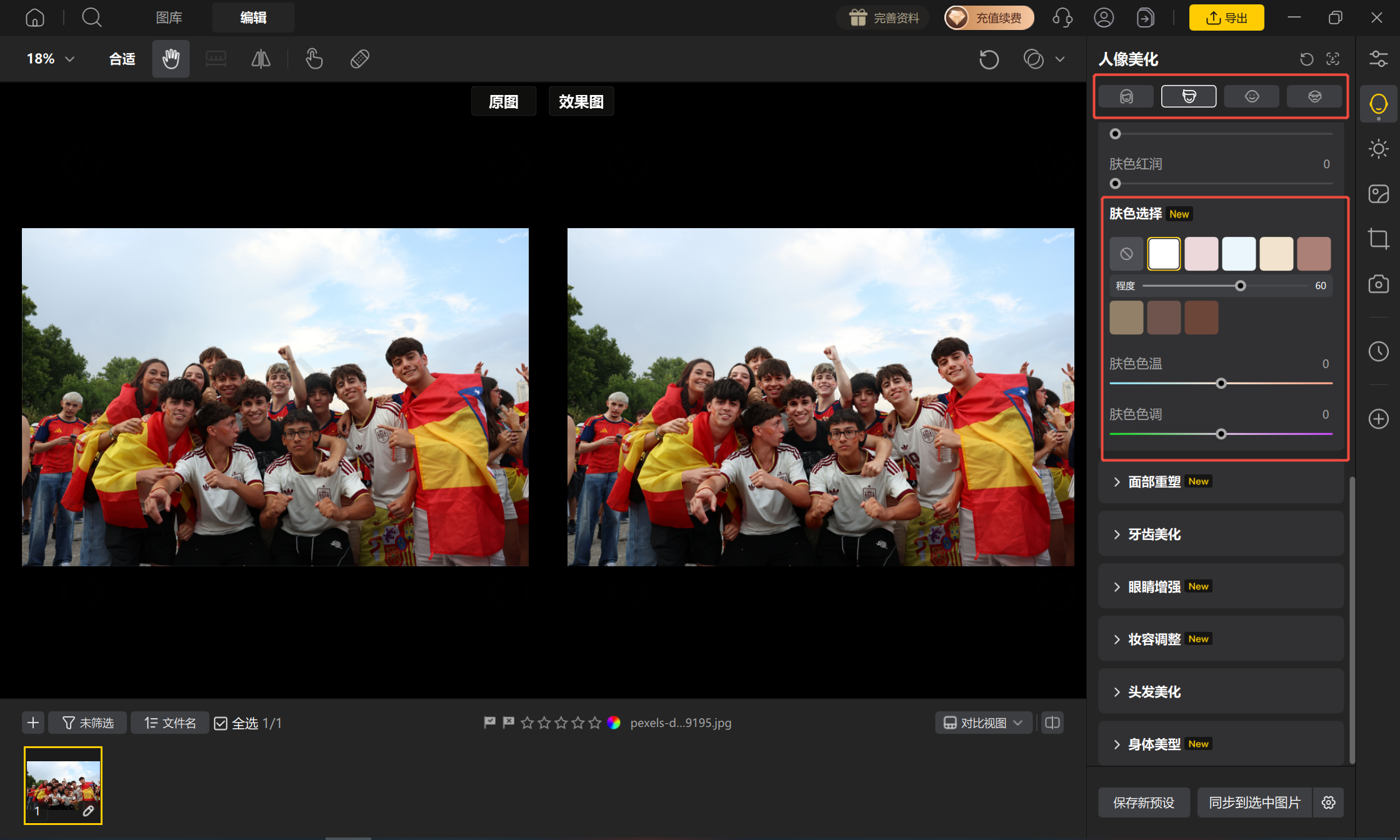Screen dimensions: 1400x840
Task: Click the 导出 export button
Action: tap(1226, 17)
